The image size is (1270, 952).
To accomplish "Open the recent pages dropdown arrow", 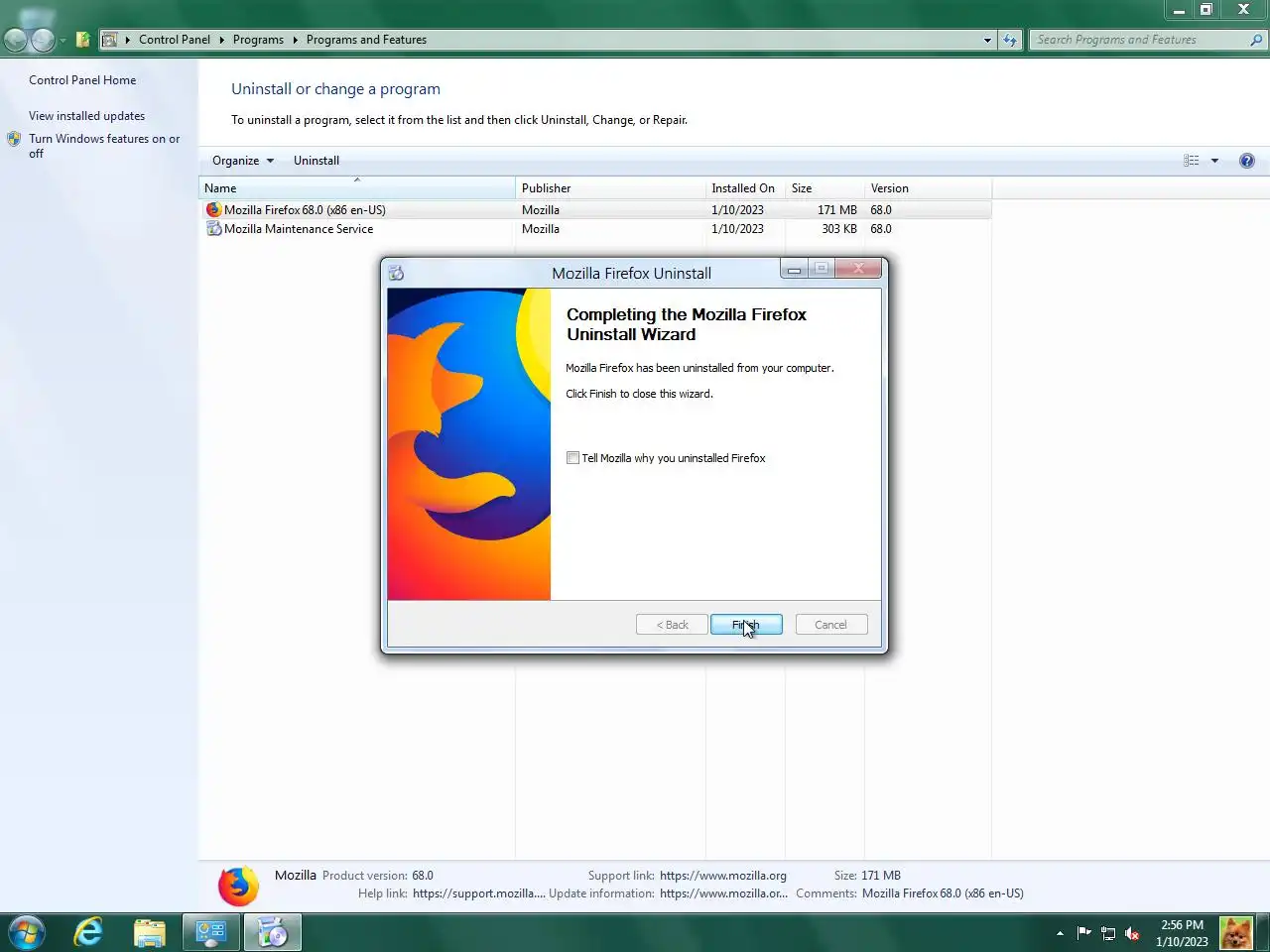I will coord(63,41).
